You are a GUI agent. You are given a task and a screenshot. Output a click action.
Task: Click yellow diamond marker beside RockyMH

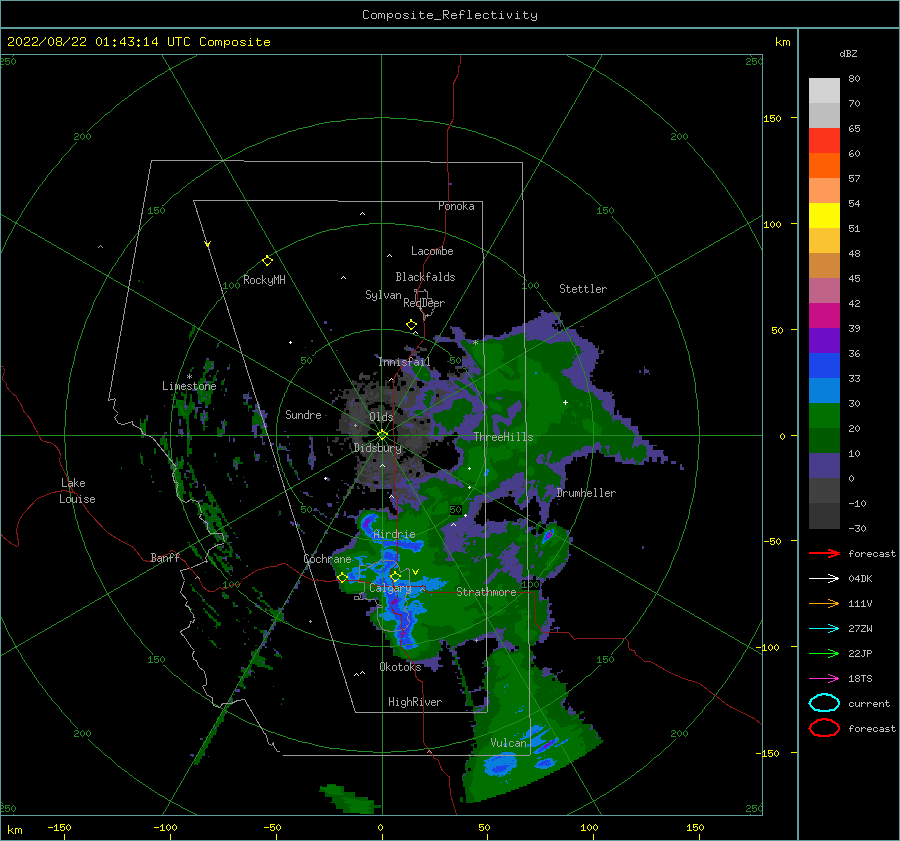(x=267, y=261)
